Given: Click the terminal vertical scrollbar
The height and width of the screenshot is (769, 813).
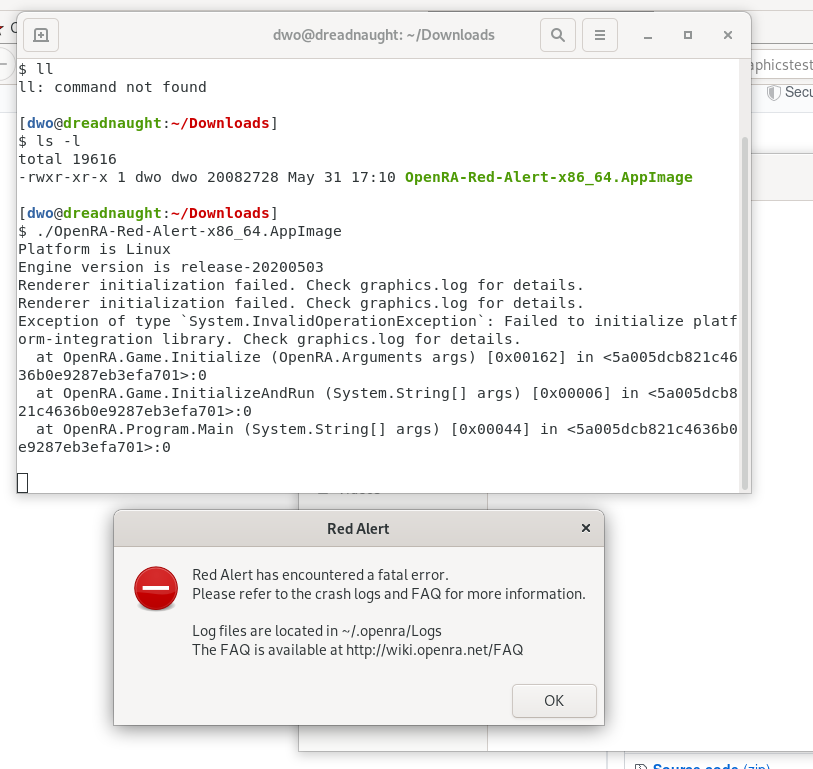Looking at the screenshot, I should [745, 314].
